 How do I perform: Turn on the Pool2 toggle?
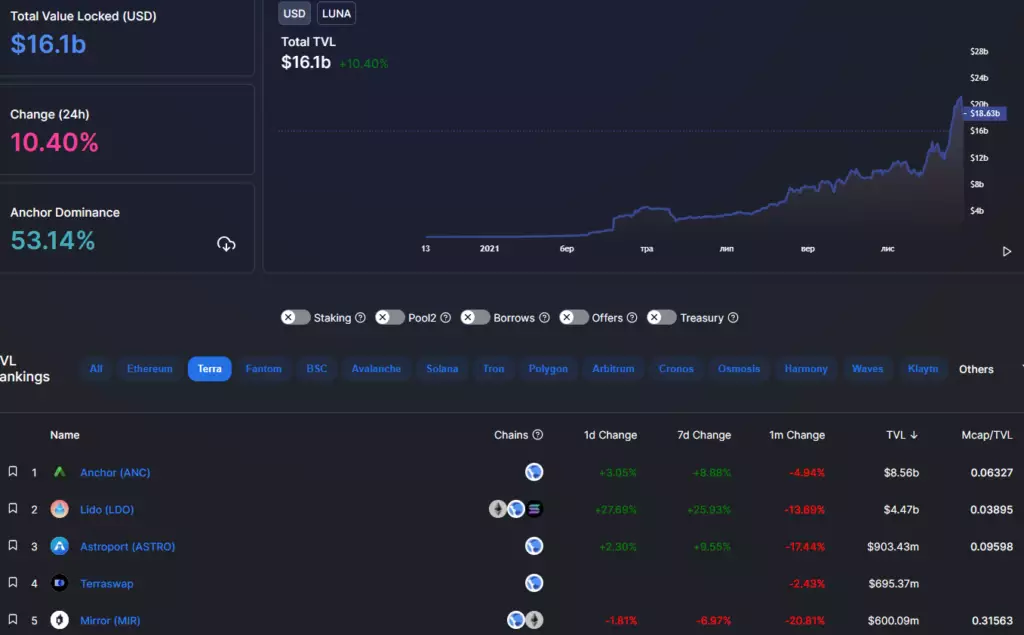[389, 317]
